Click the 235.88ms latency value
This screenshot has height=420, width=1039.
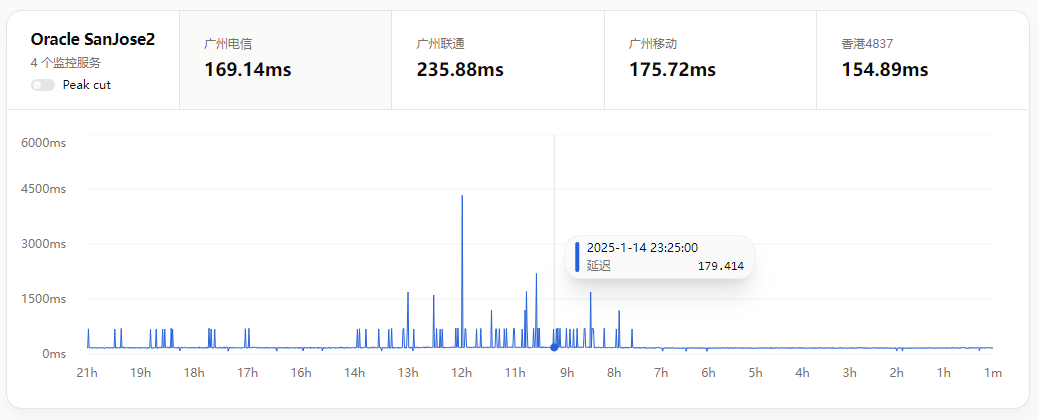[460, 69]
